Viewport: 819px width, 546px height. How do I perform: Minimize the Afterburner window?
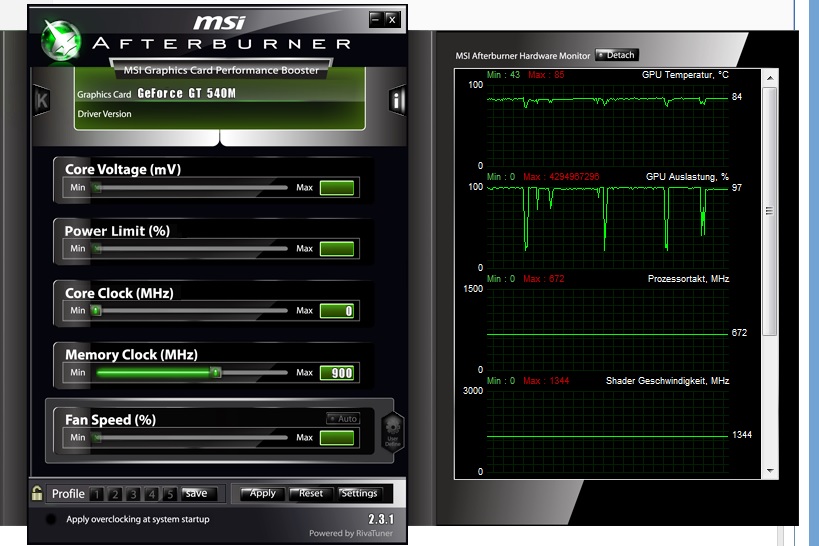tap(376, 20)
